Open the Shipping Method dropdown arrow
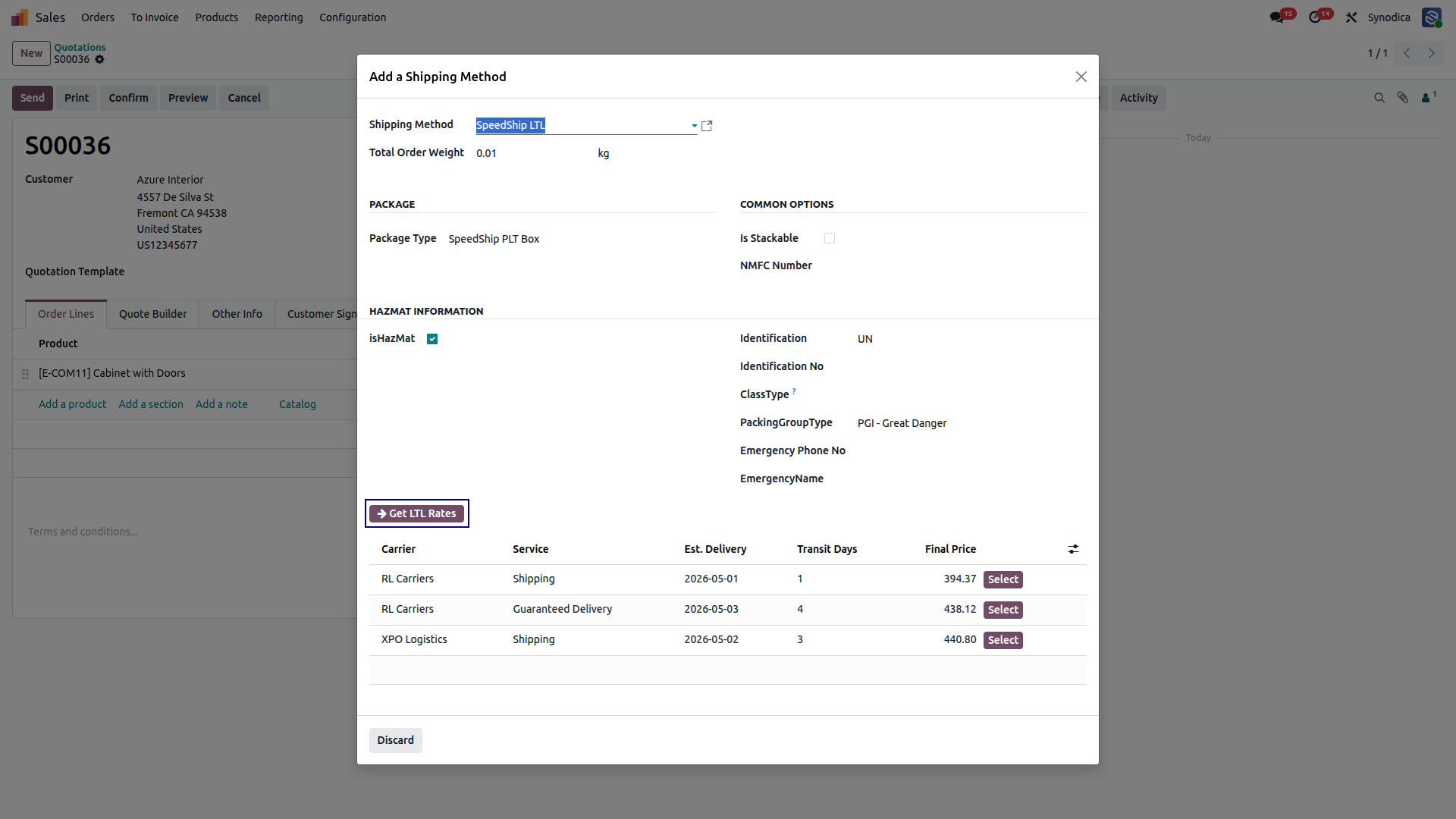Viewport: 1456px width, 819px height. 694,126
